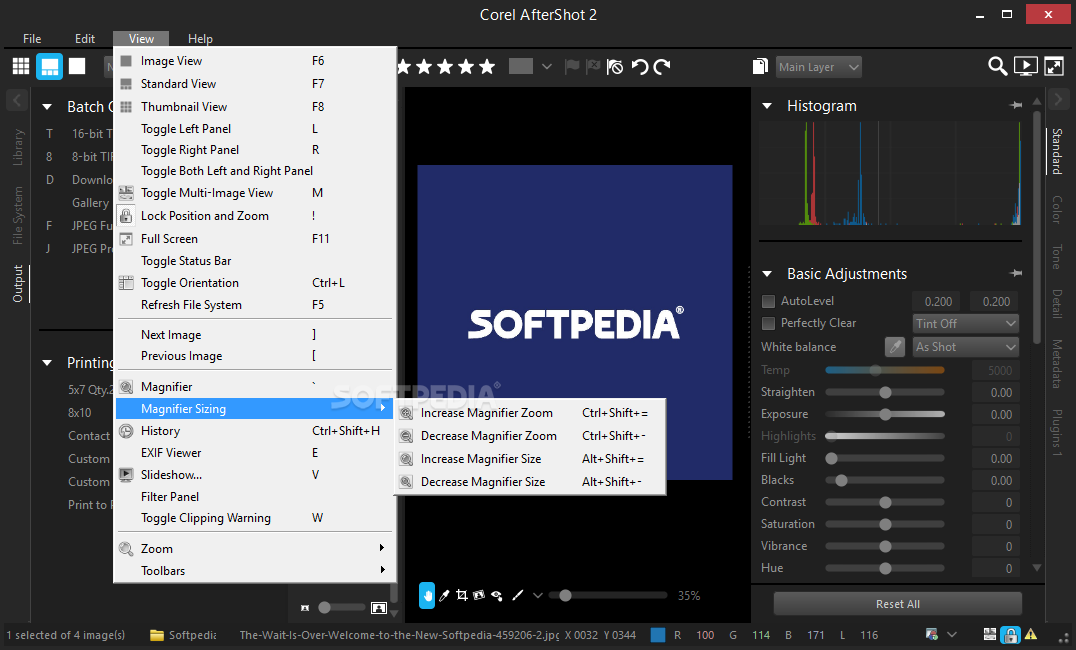Open the search magnifying glass
The height and width of the screenshot is (650, 1076).
pos(997,66)
